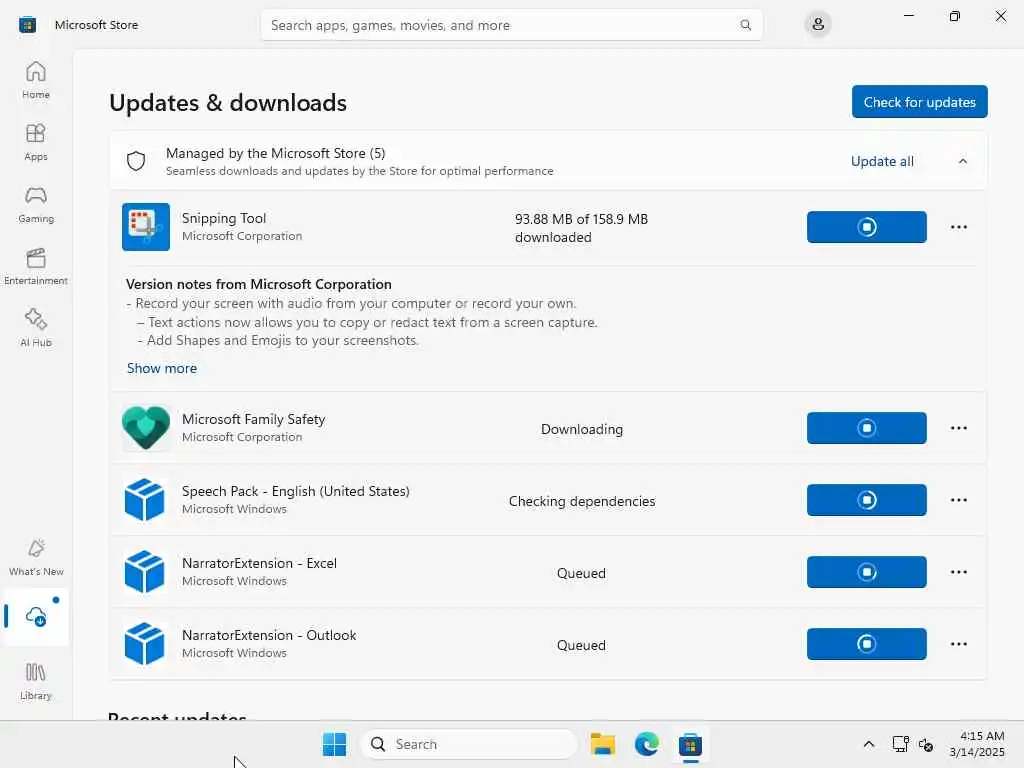The width and height of the screenshot is (1024, 768).
Task: Open What's New in the sidebar
Action: (x=36, y=557)
